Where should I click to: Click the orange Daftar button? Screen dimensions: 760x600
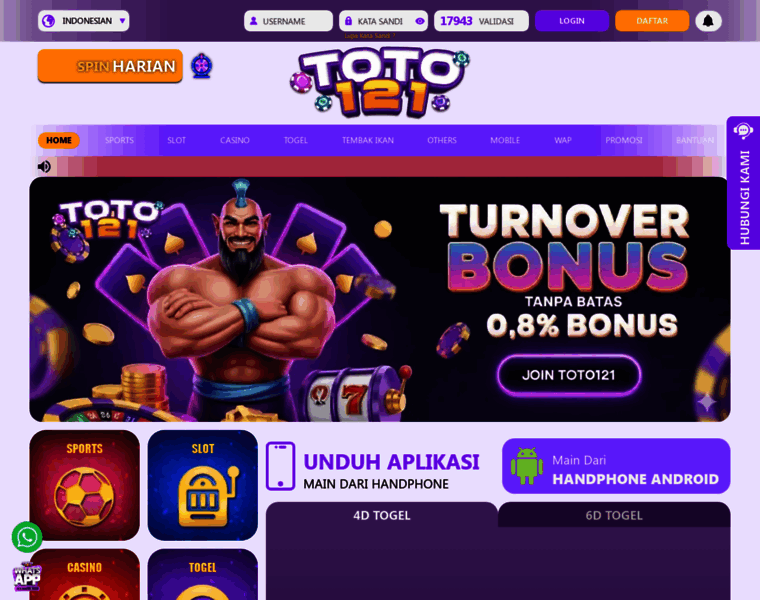[652, 21]
